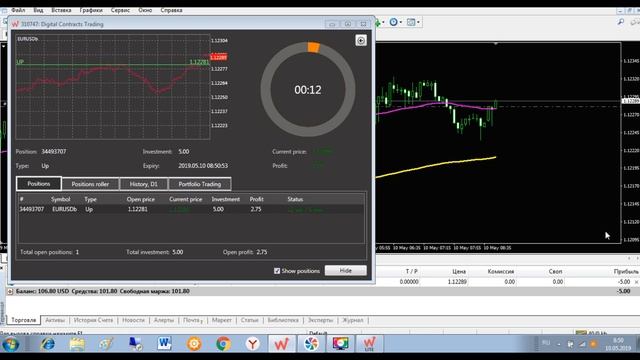Toggle the Show positions checkbox

pos(277,271)
